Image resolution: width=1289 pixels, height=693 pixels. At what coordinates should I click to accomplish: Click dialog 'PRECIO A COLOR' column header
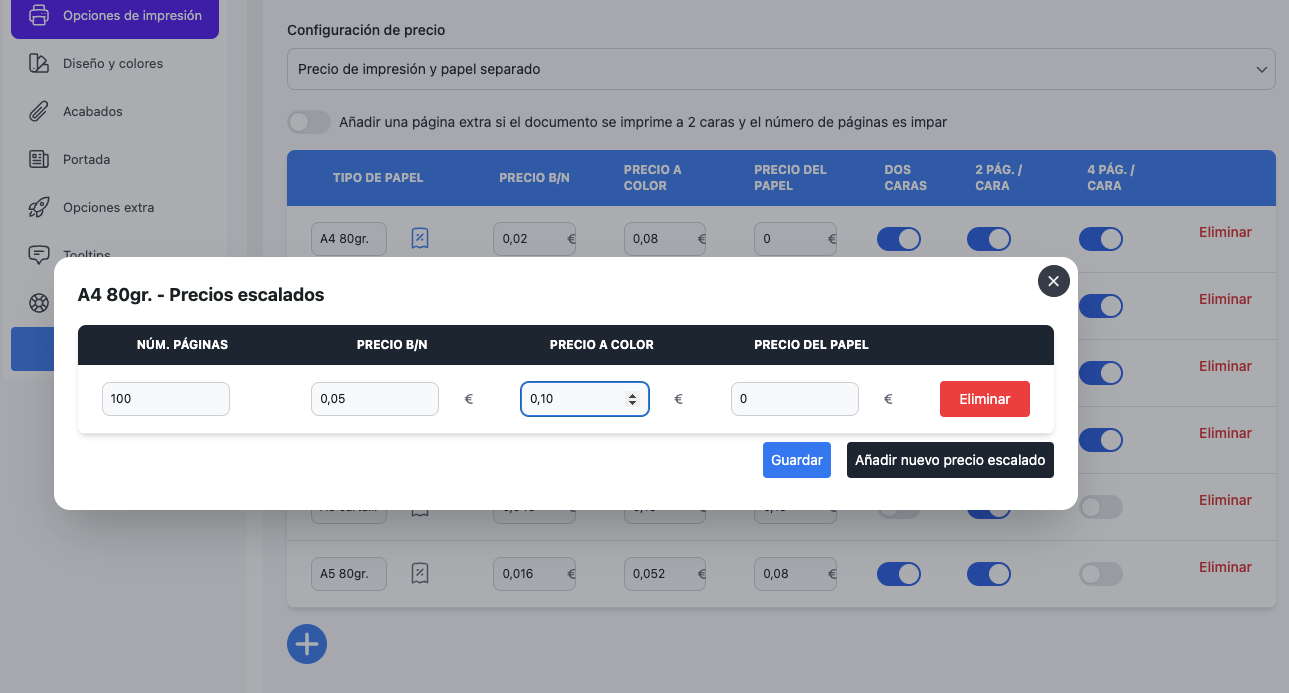pyautogui.click(x=602, y=345)
